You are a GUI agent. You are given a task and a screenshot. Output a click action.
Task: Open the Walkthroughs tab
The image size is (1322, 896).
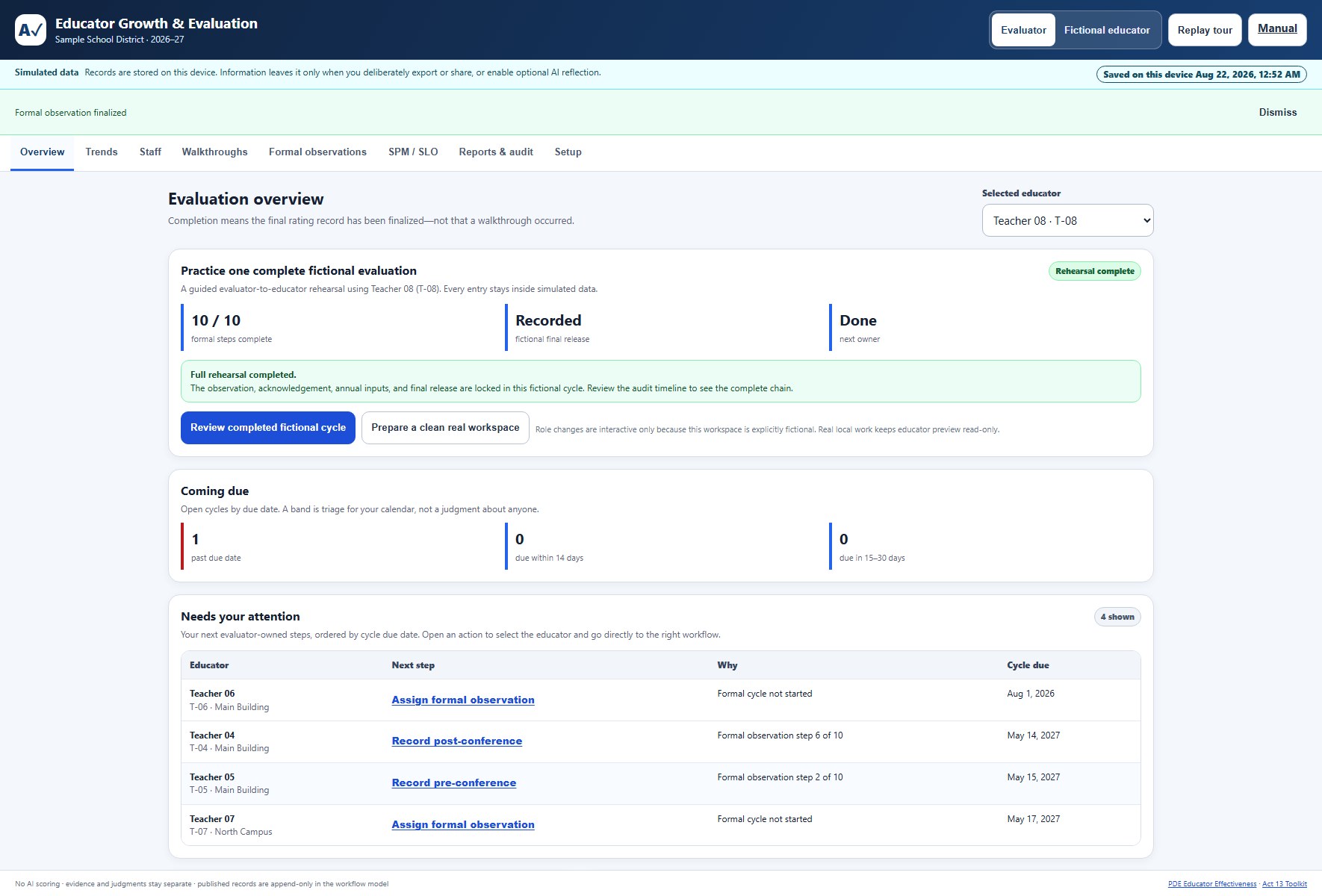pyautogui.click(x=214, y=152)
